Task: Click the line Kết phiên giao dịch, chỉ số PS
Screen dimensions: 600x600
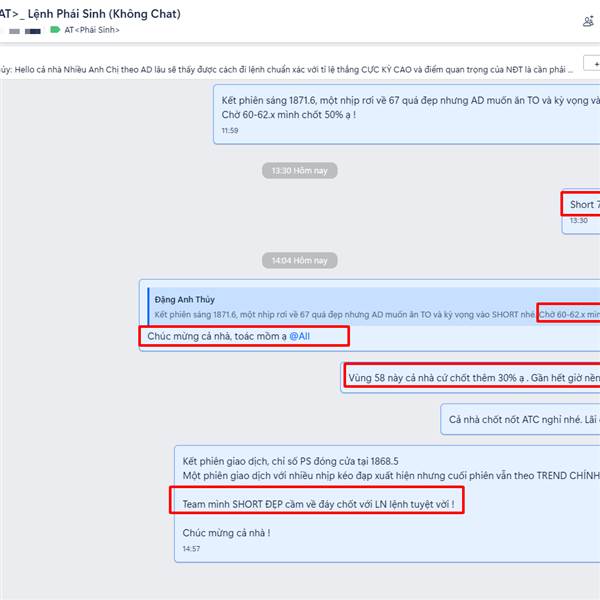Action: point(290,461)
